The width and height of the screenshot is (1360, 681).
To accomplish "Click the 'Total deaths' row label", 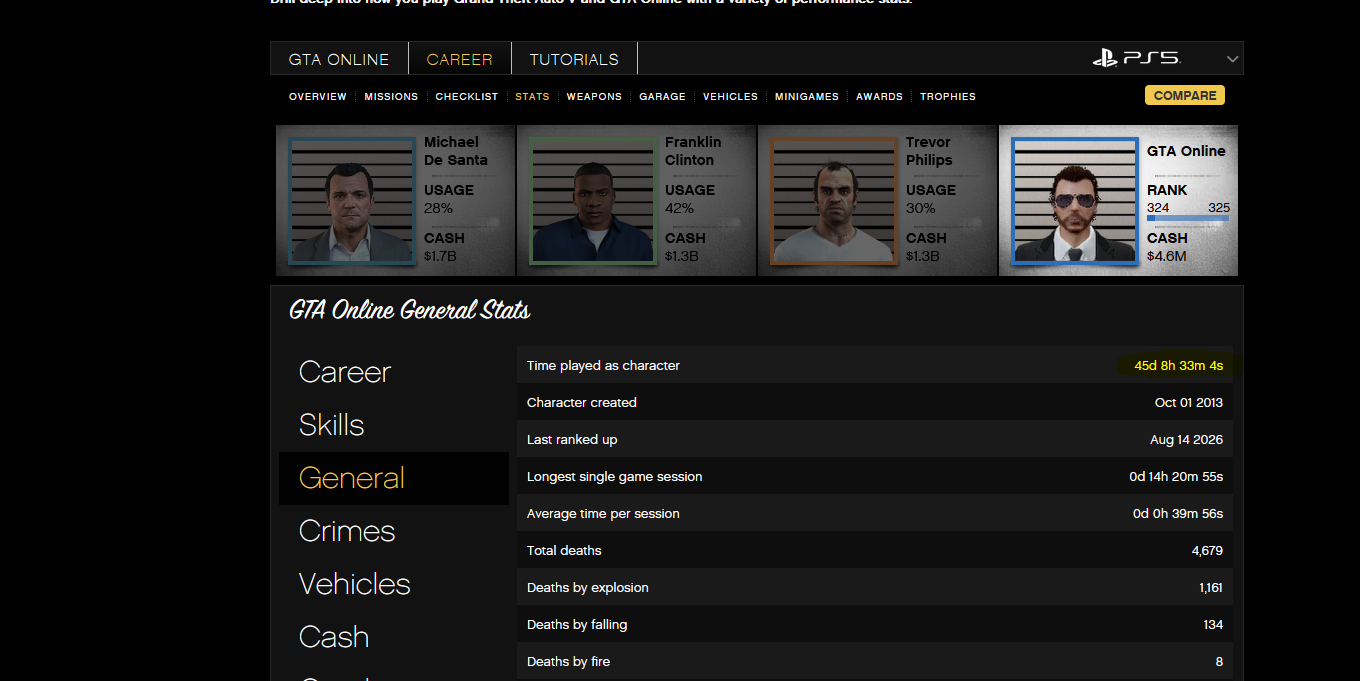I will (564, 551).
